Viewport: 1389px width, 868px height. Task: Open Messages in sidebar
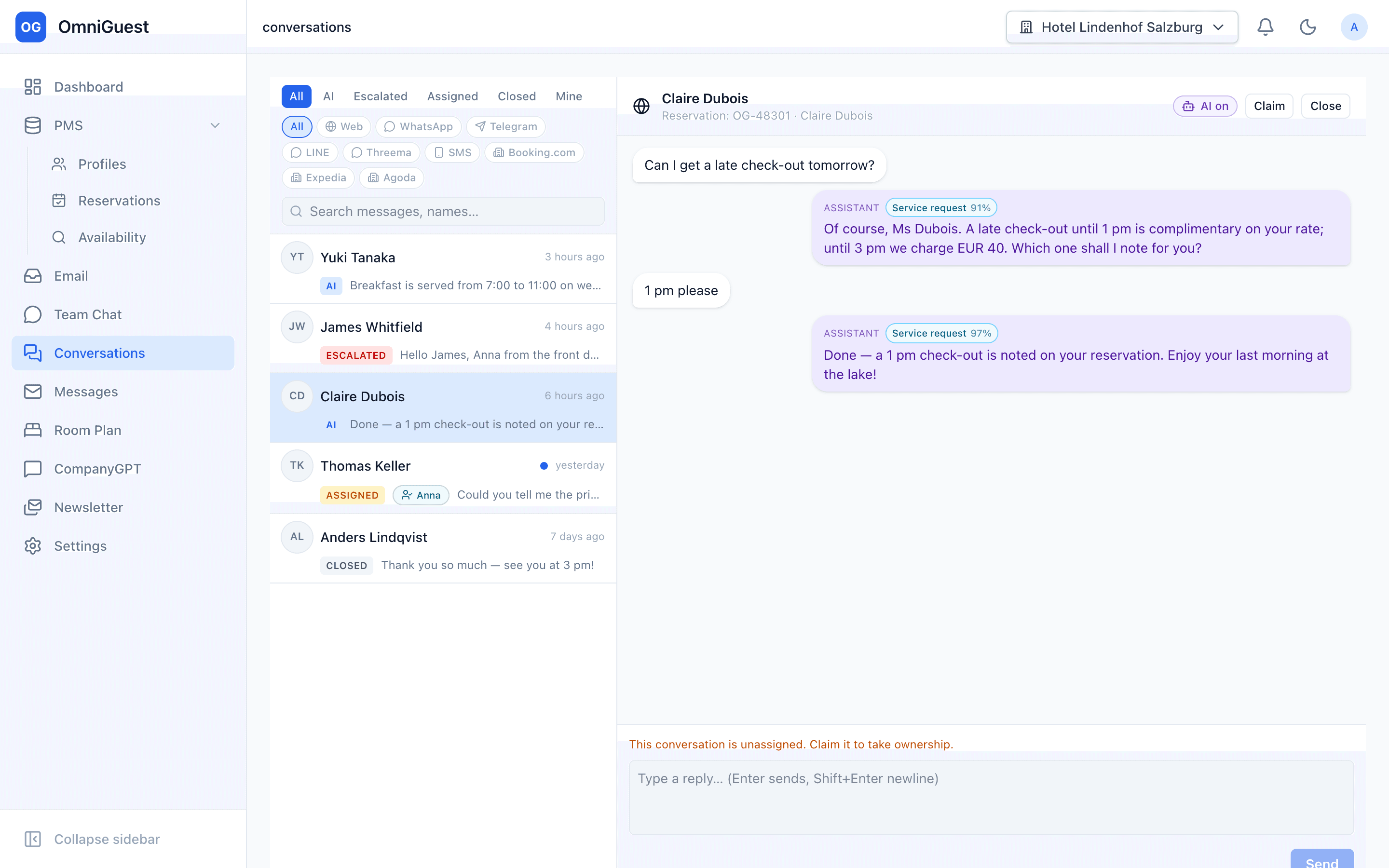(x=123, y=392)
